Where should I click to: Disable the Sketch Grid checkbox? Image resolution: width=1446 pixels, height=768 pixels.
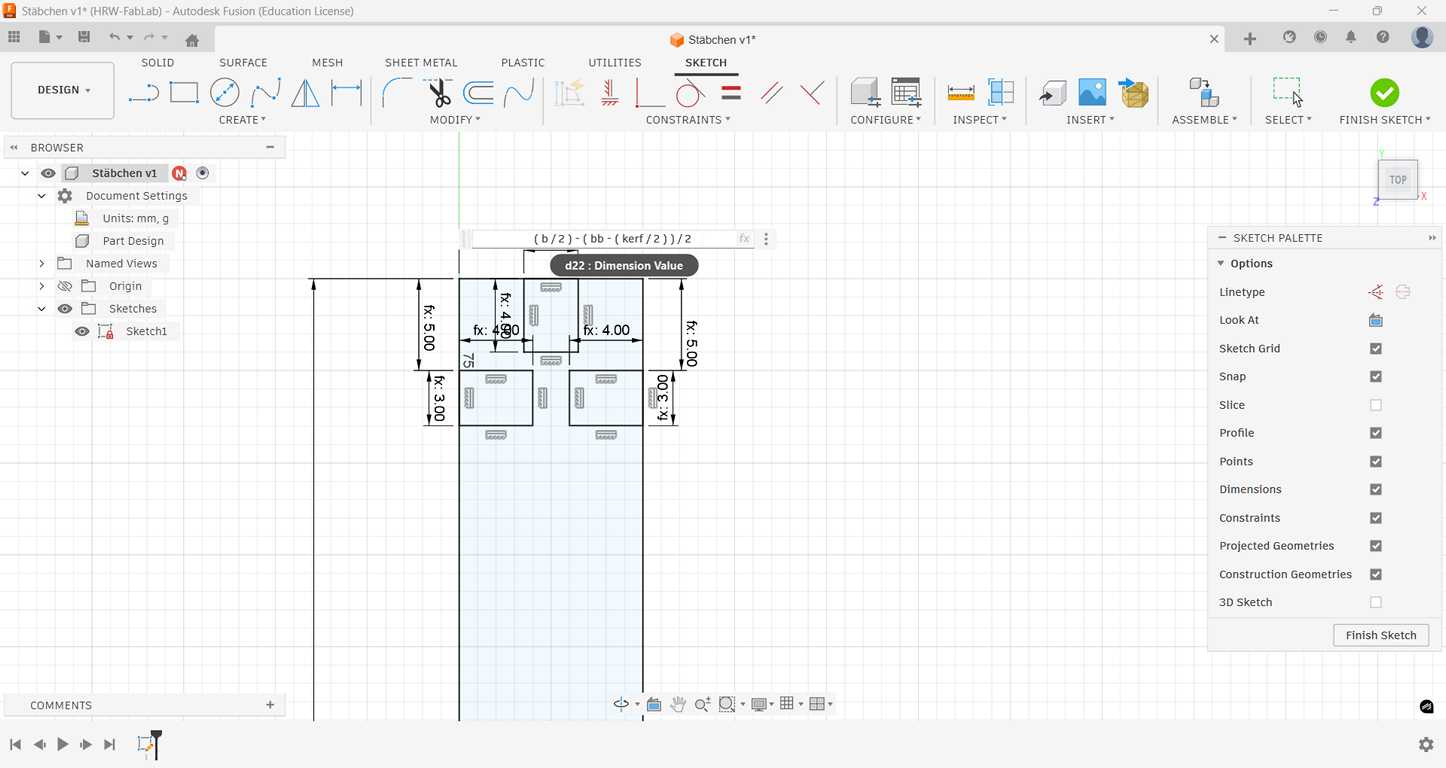pyautogui.click(x=1375, y=349)
